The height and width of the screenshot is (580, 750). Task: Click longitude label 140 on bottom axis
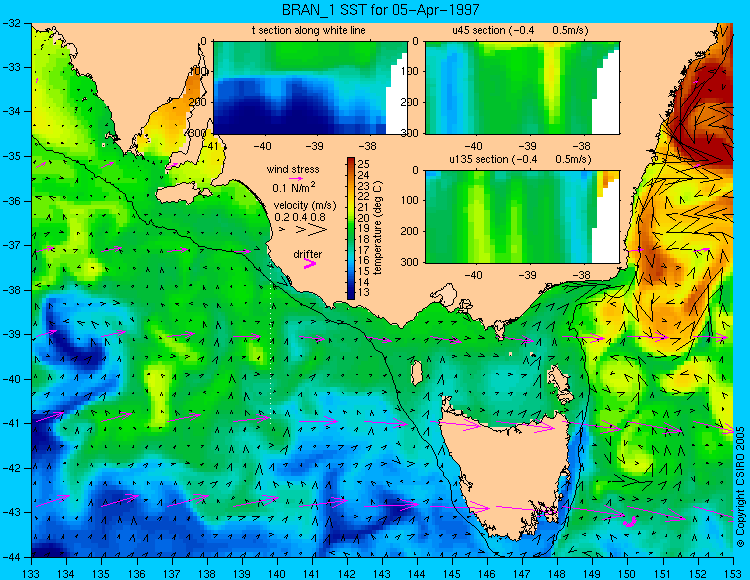(x=277, y=574)
